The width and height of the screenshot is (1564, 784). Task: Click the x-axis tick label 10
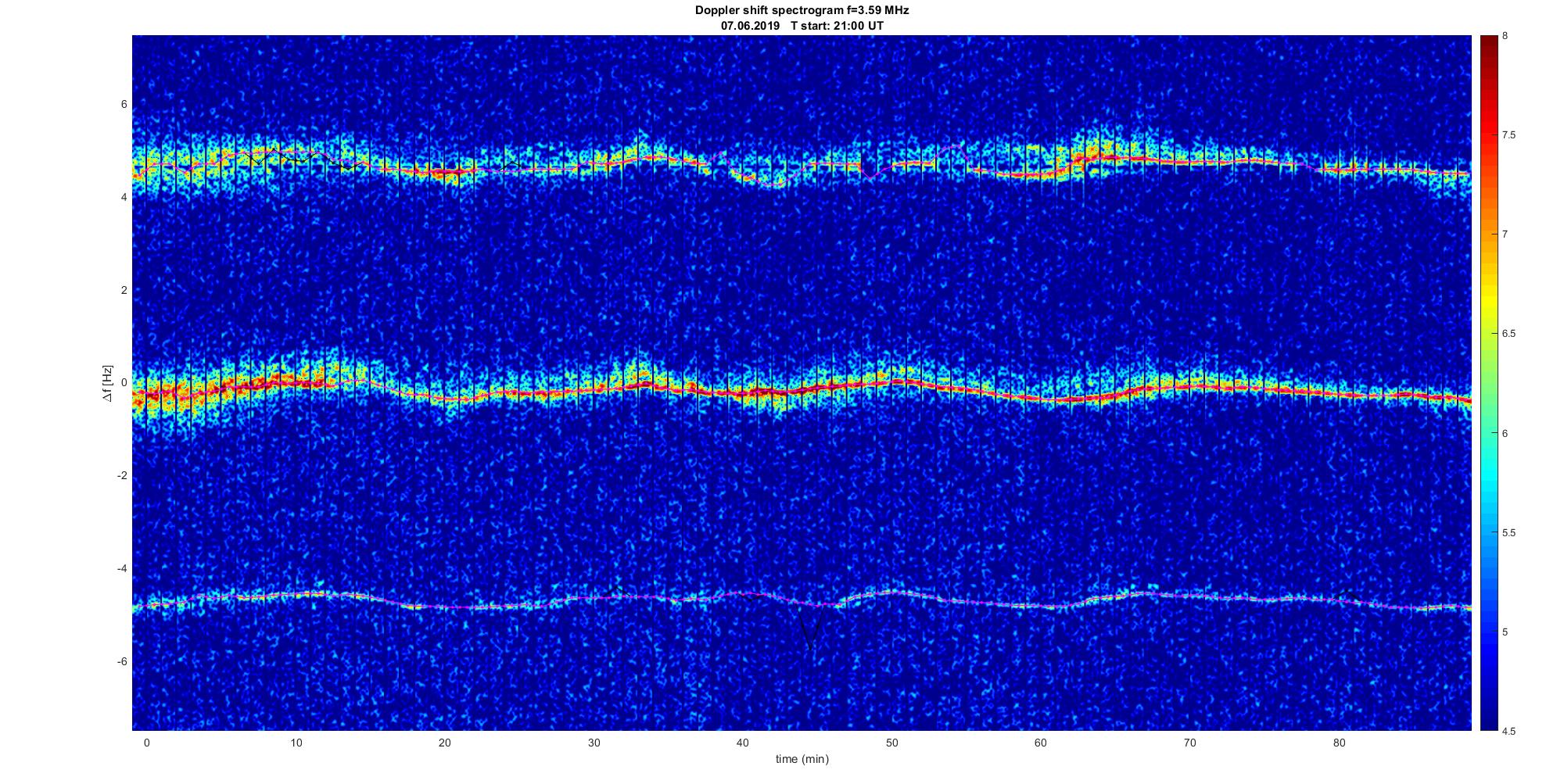296,743
